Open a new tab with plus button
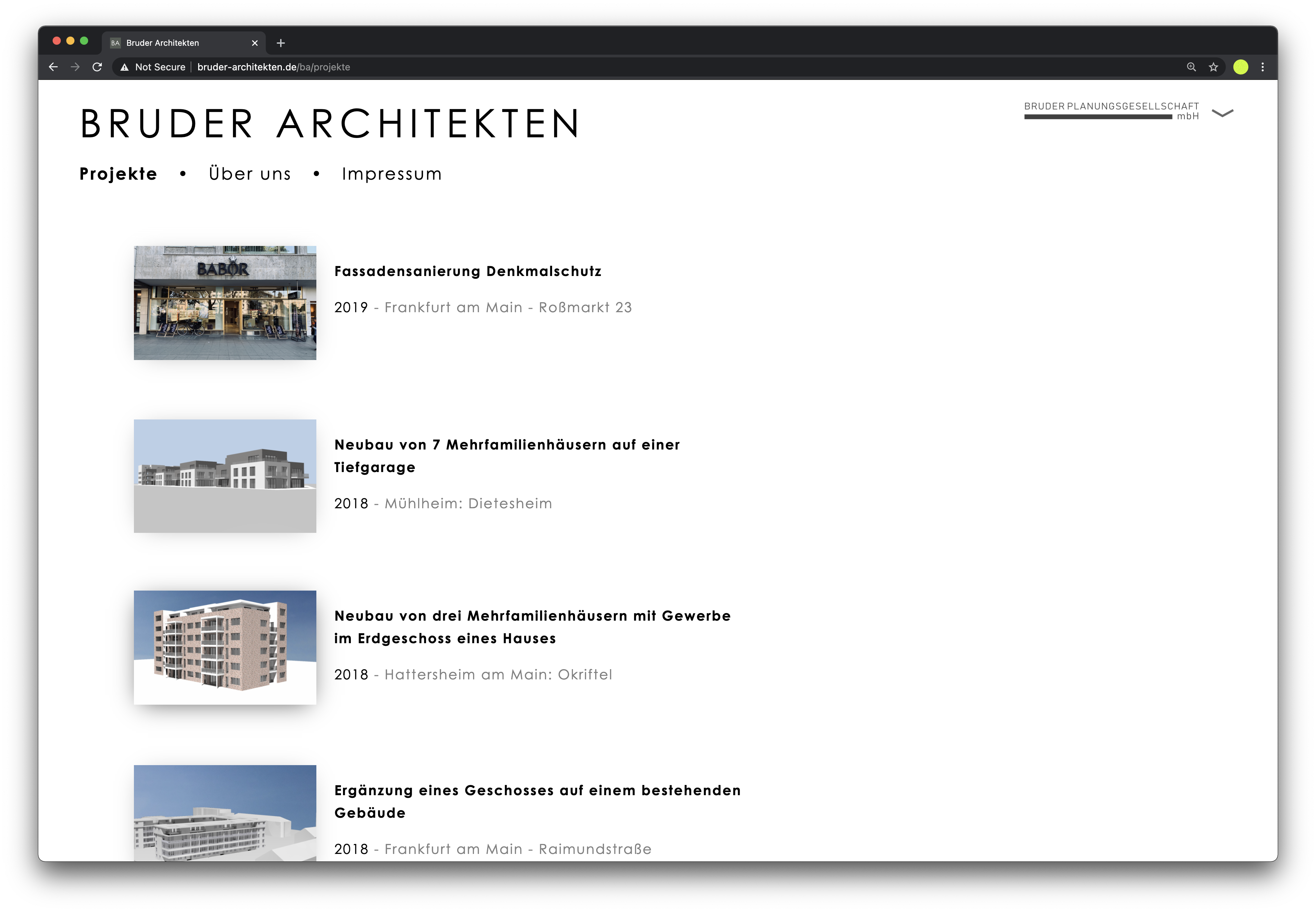Image resolution: width=1316 pixels, height=912 pixels. point(280,43)
